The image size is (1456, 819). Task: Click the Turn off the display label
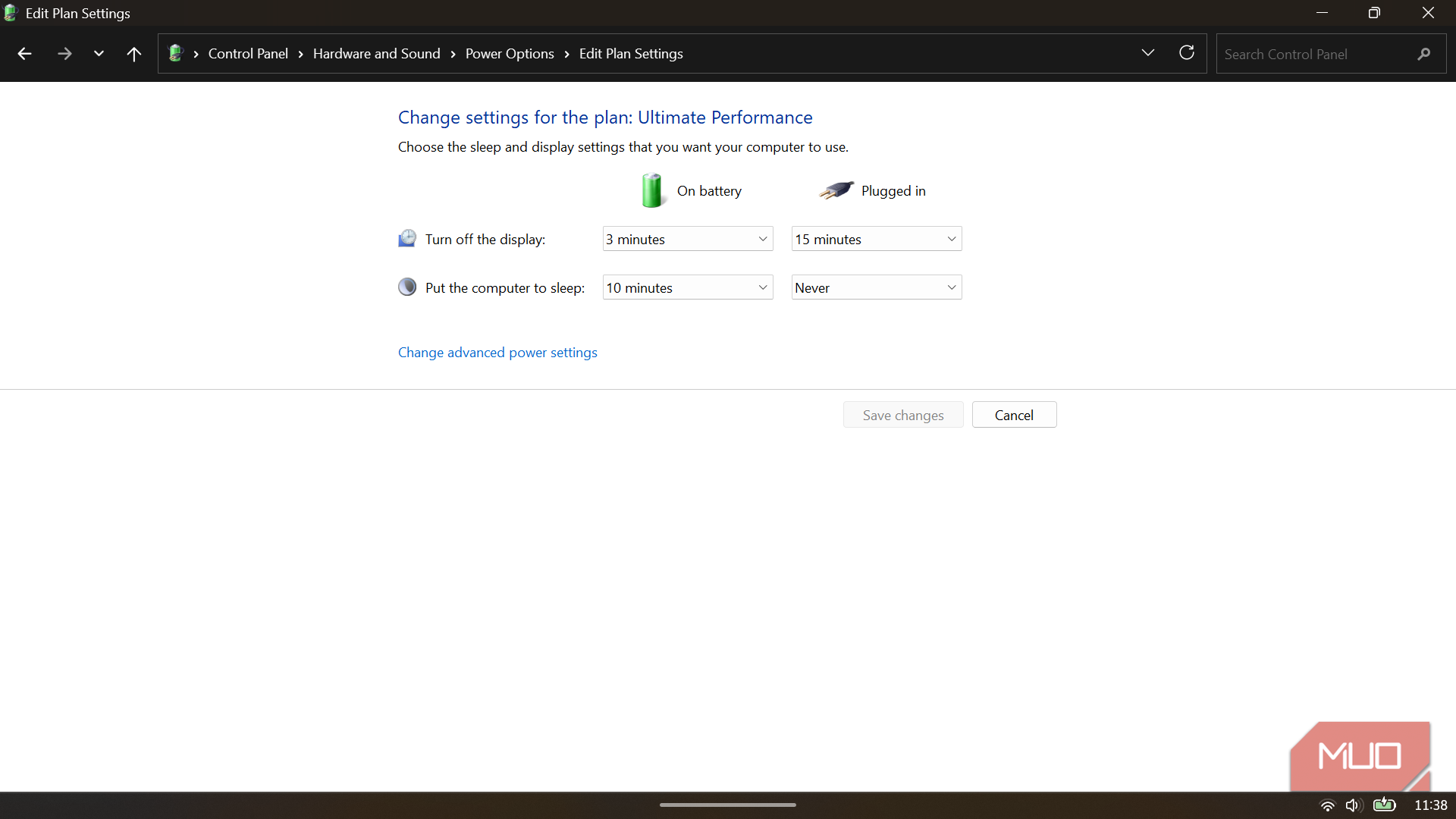point(485,240)
